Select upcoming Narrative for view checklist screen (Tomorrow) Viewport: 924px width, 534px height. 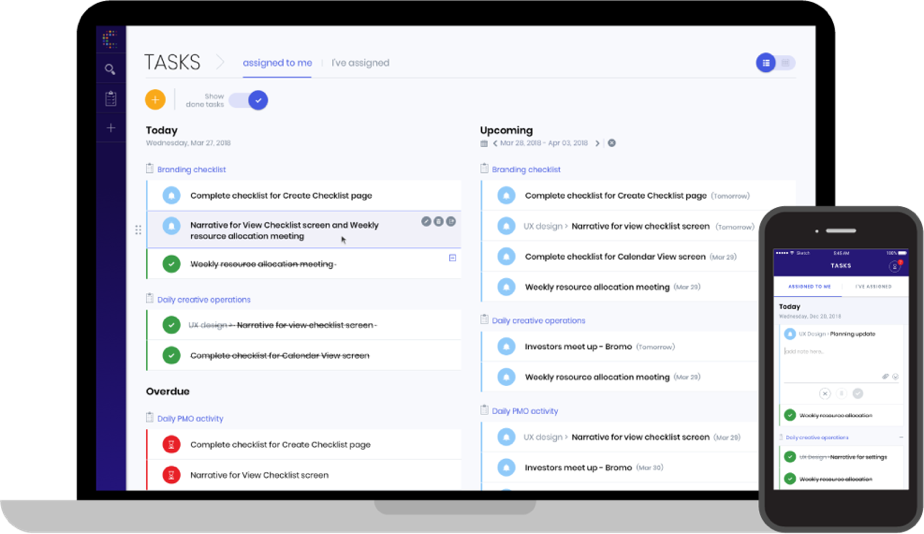(641, 226)
